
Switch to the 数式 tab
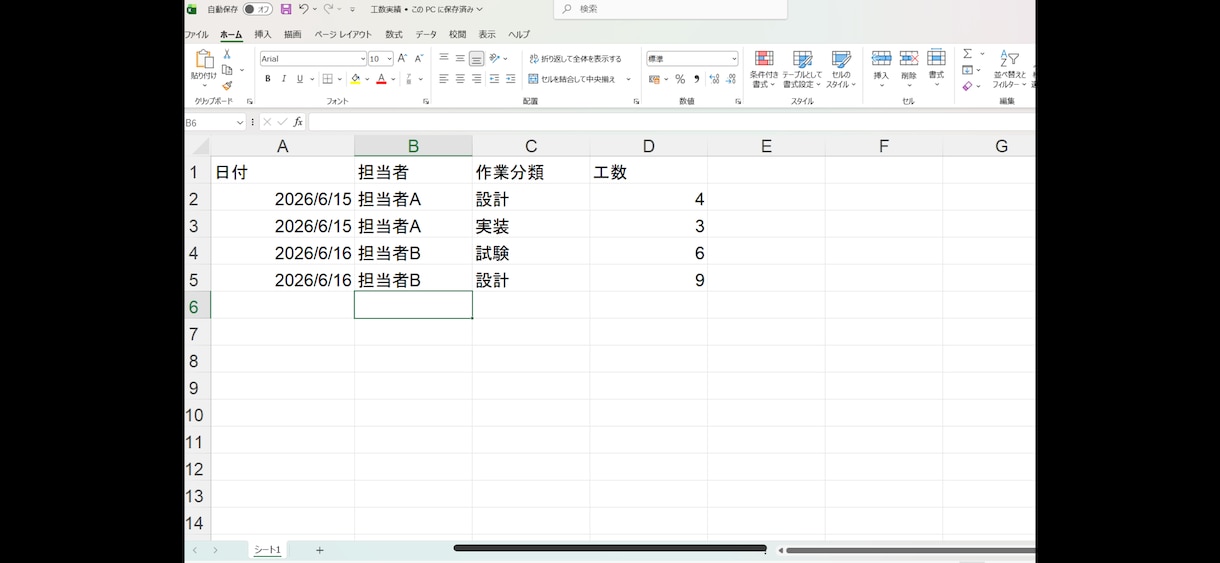click(394, 34)
